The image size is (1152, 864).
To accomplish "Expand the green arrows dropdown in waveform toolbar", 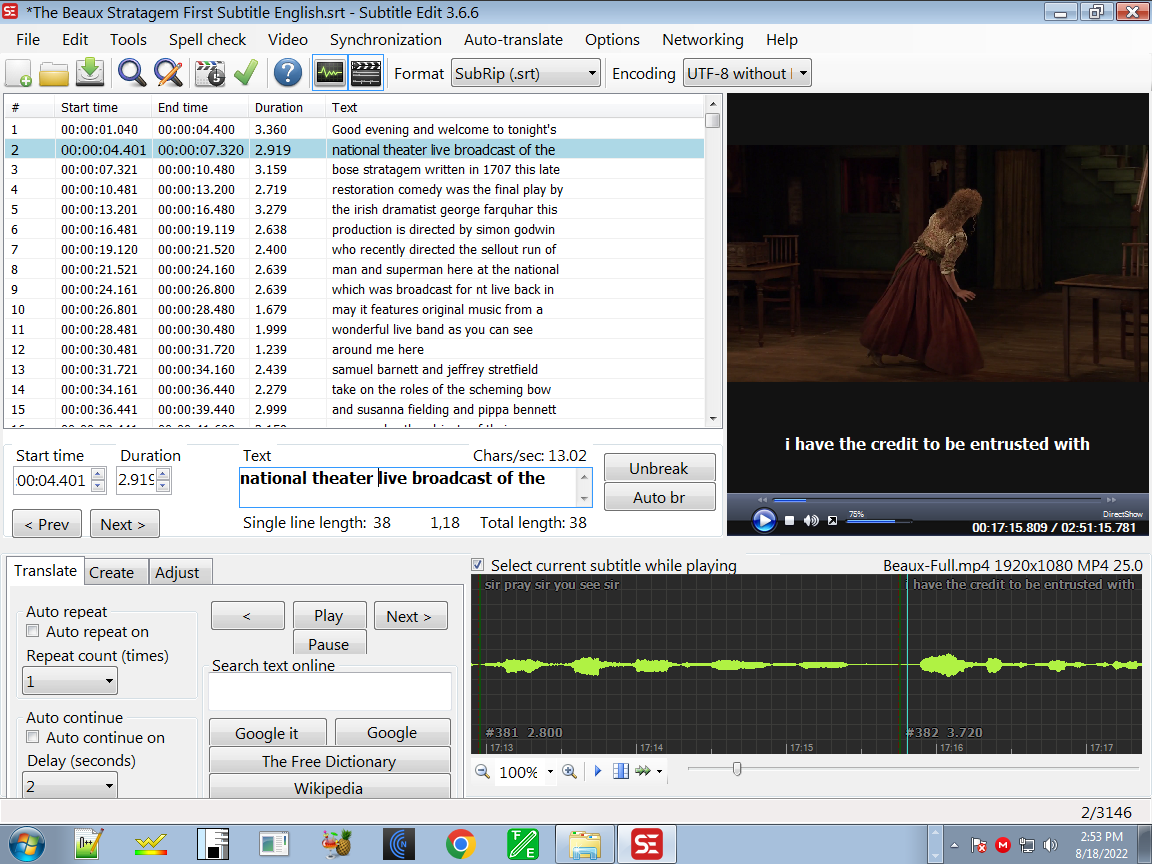I will [660, 771].
